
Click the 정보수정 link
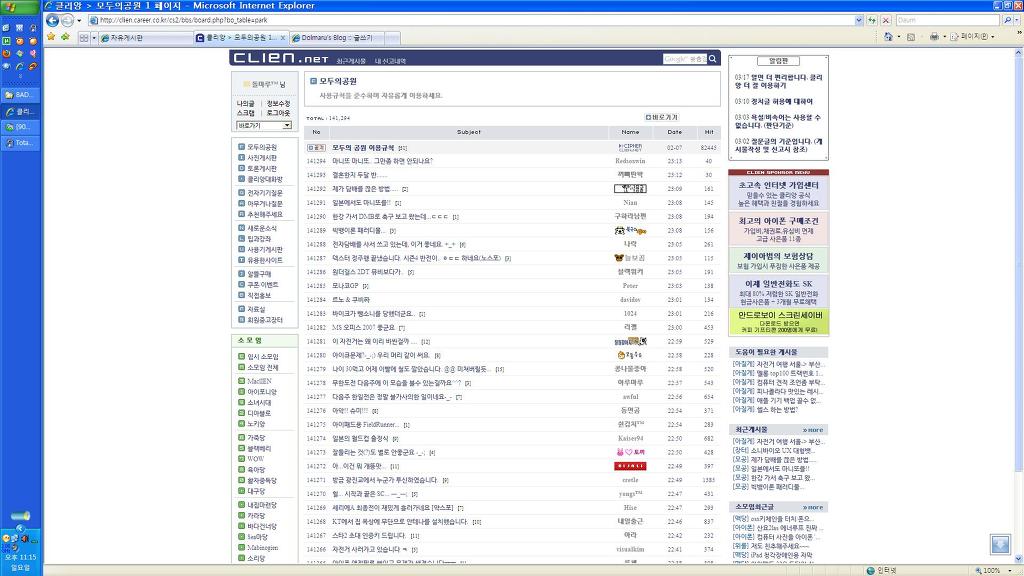(x=278, y=104)
